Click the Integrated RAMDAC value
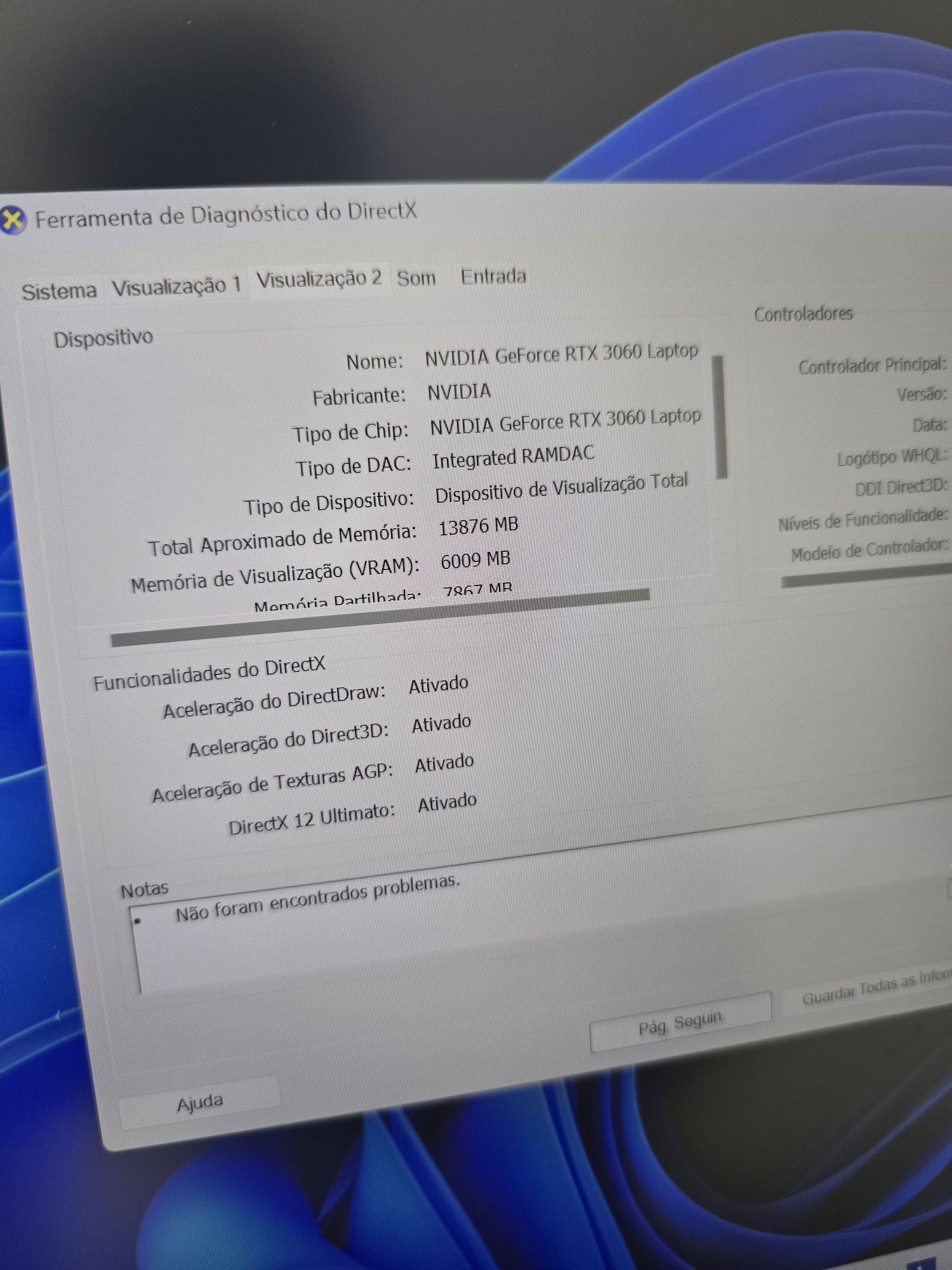The height and width of the screenshot is (1270, 952). [513, 457]
